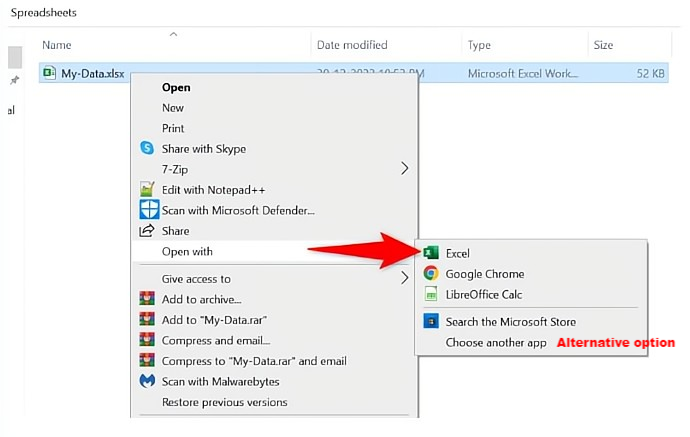Sort files by the Name column header
The width and height of the screenshot is (690, 437).
[57, 45]
